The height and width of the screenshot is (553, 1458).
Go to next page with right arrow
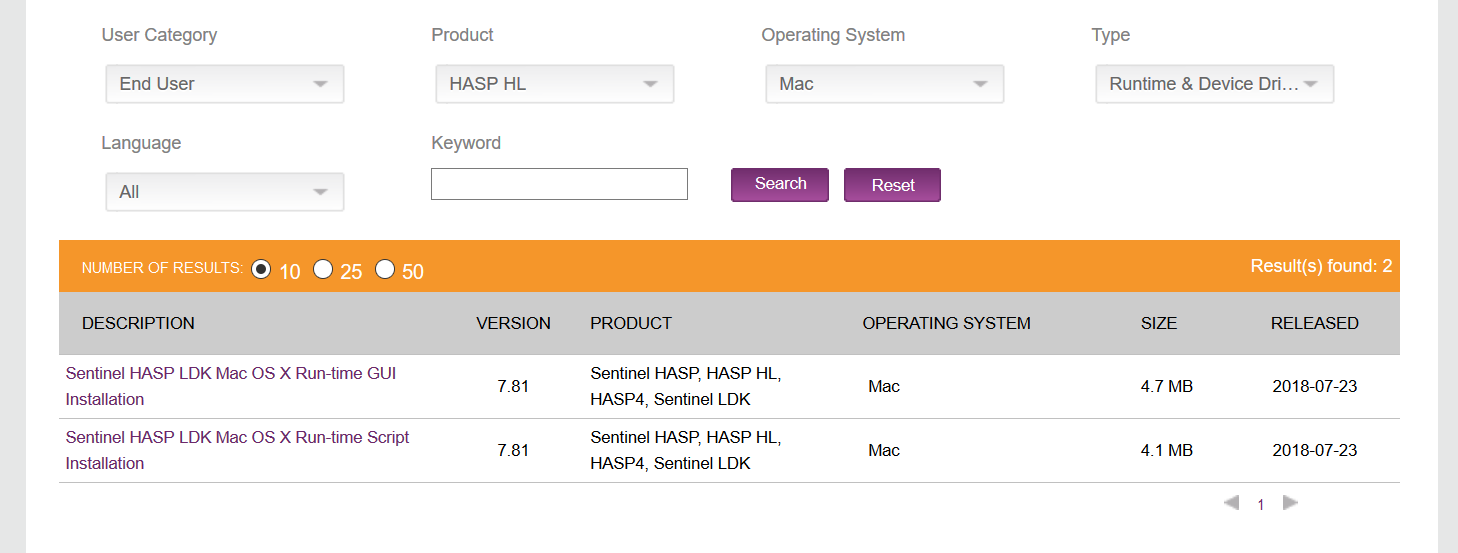(1290, 503)
